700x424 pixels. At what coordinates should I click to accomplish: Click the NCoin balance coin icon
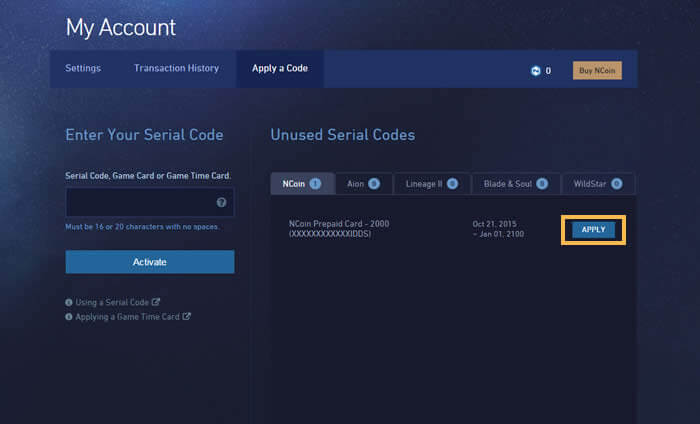[535, 71]
